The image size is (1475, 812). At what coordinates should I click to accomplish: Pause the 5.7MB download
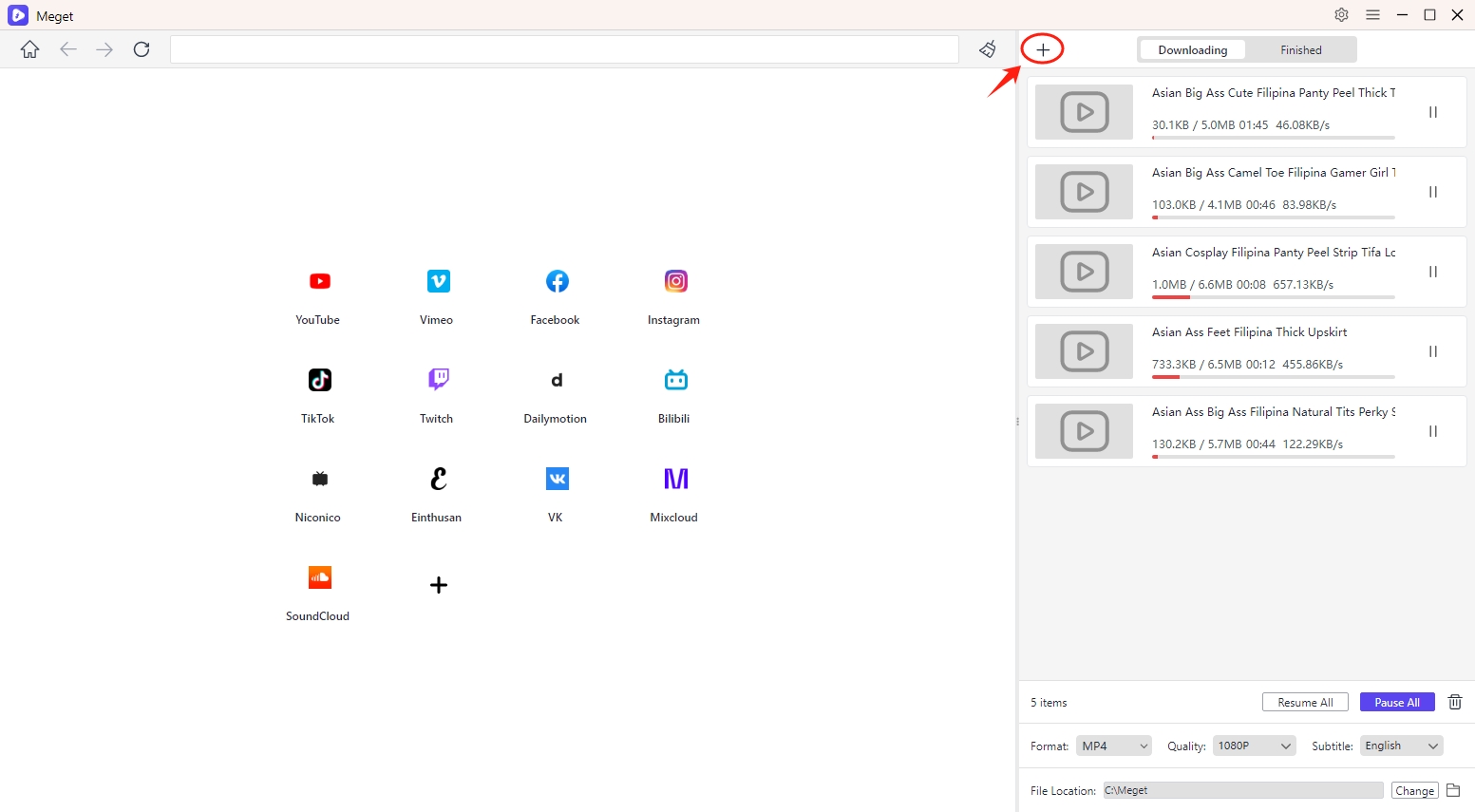1433,431
